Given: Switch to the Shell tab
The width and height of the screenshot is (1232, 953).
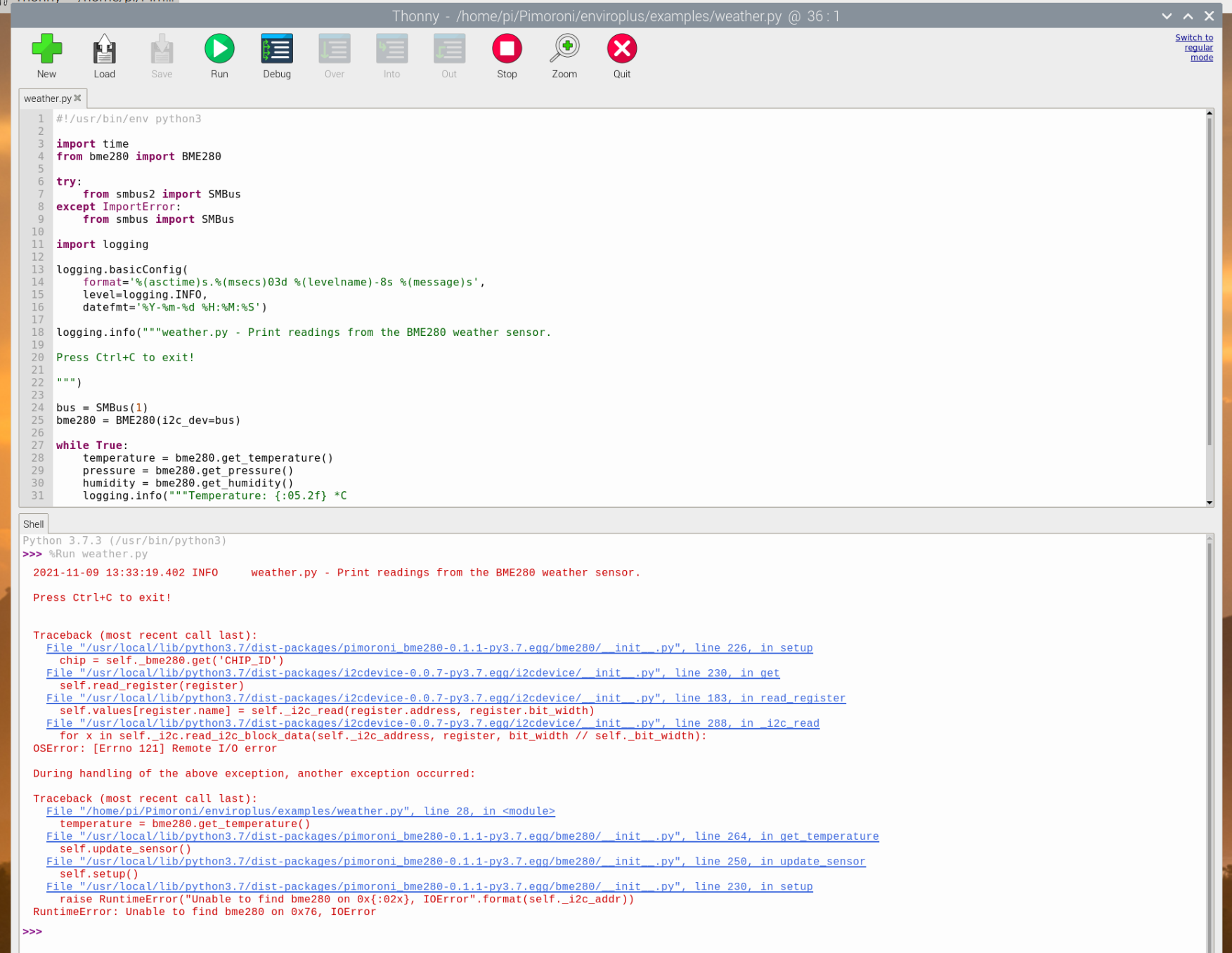Looking at the screenshot, I should click(x=33, y=524).
